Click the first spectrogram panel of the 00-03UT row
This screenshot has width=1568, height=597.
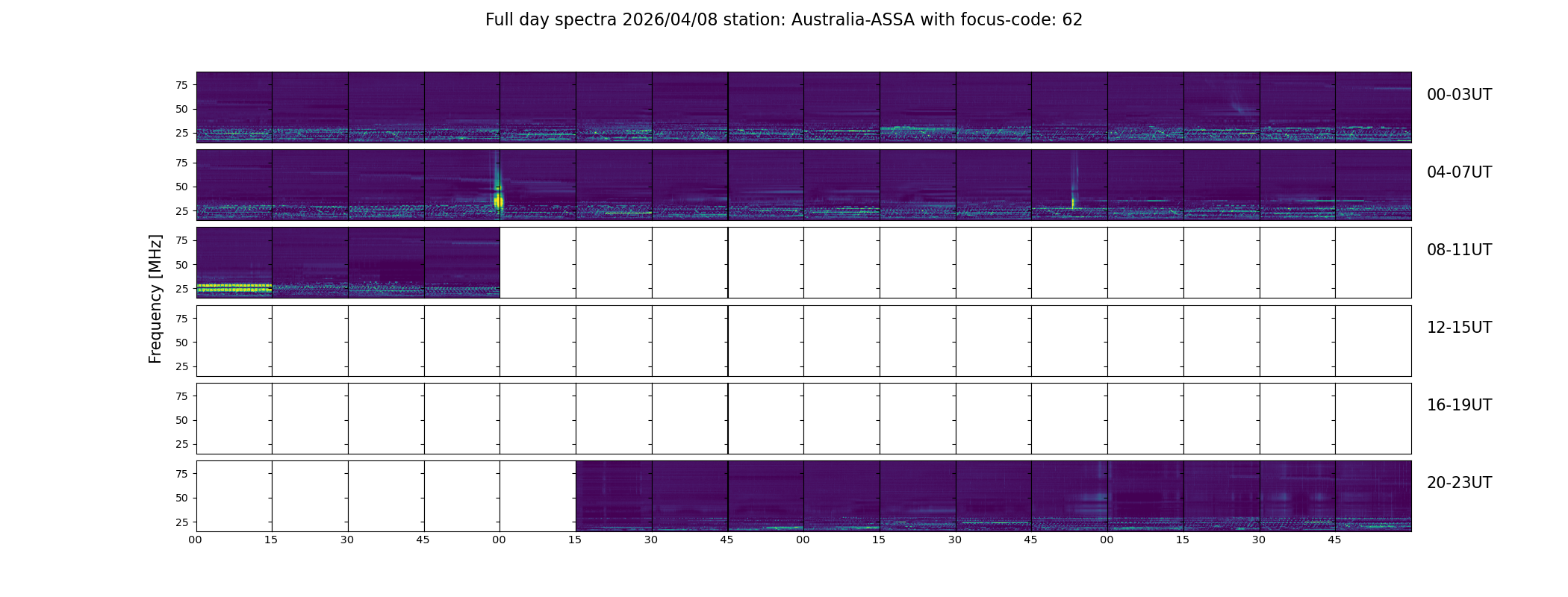(x=234, y=107)
